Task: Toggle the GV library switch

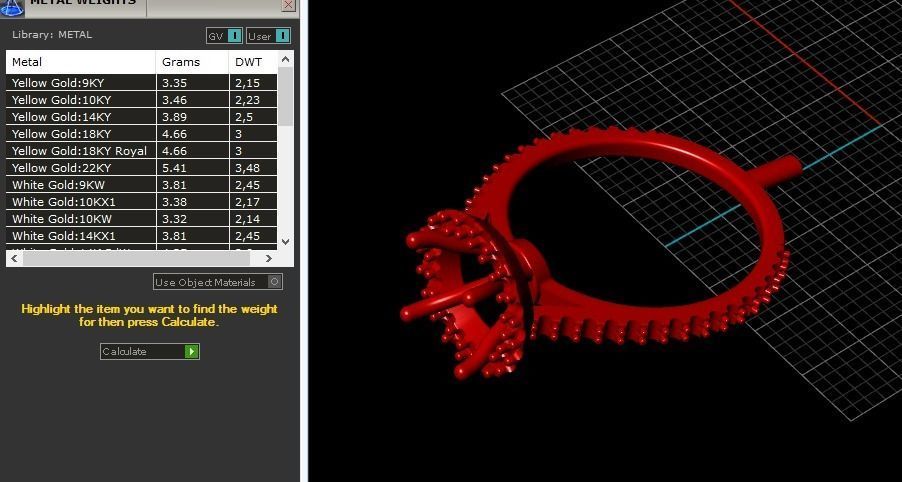Action: pyautogui.click(x=225, y=36)
